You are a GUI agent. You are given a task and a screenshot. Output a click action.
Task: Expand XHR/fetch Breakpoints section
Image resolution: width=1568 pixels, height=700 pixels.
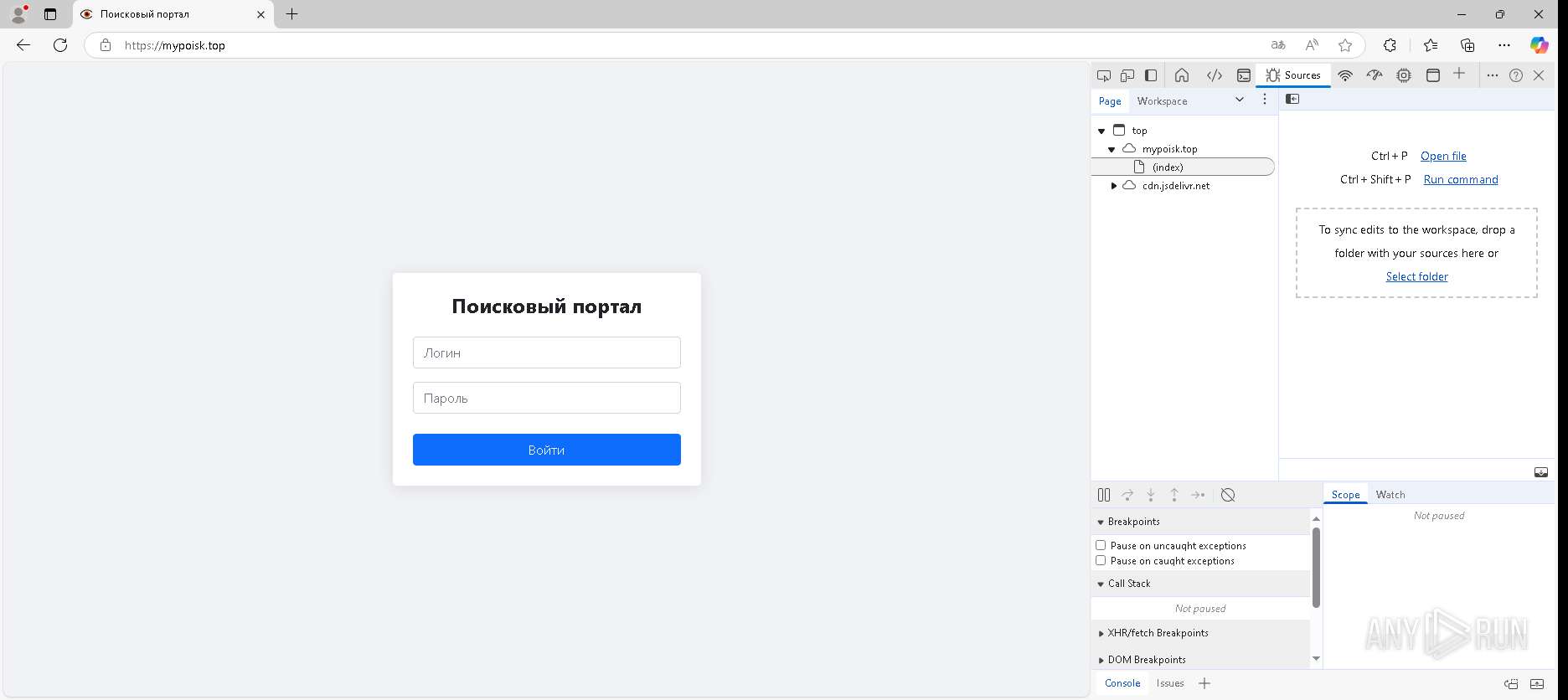(x=1101, y=633)
